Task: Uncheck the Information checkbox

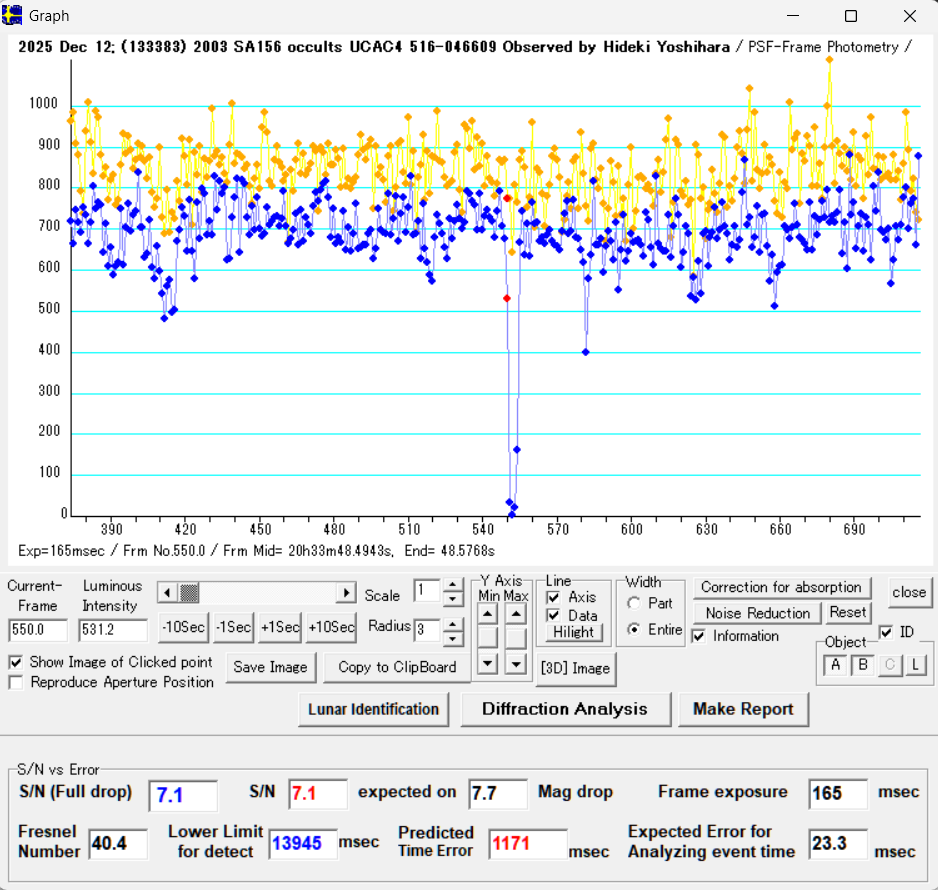Action: (699, 636)
